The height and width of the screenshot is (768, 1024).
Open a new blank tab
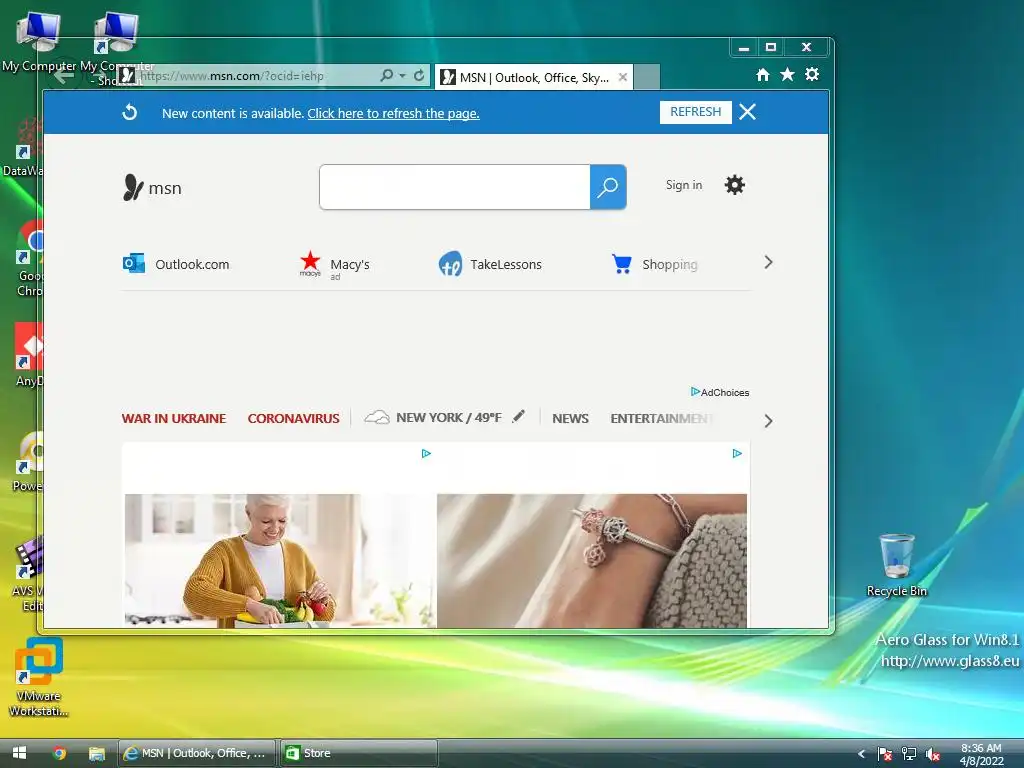tap(647, 77)
